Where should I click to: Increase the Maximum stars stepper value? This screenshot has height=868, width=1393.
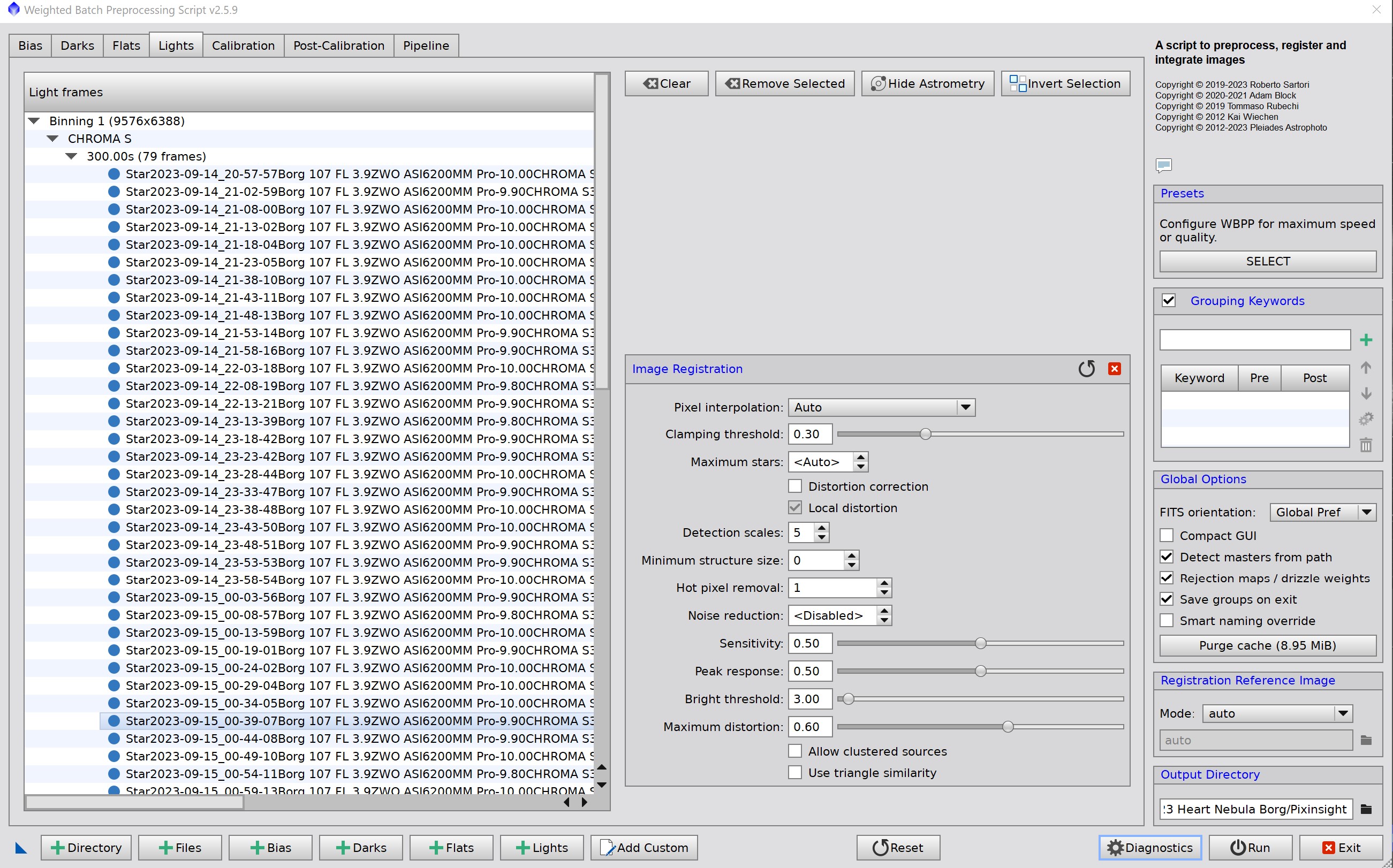coord(861,457)
